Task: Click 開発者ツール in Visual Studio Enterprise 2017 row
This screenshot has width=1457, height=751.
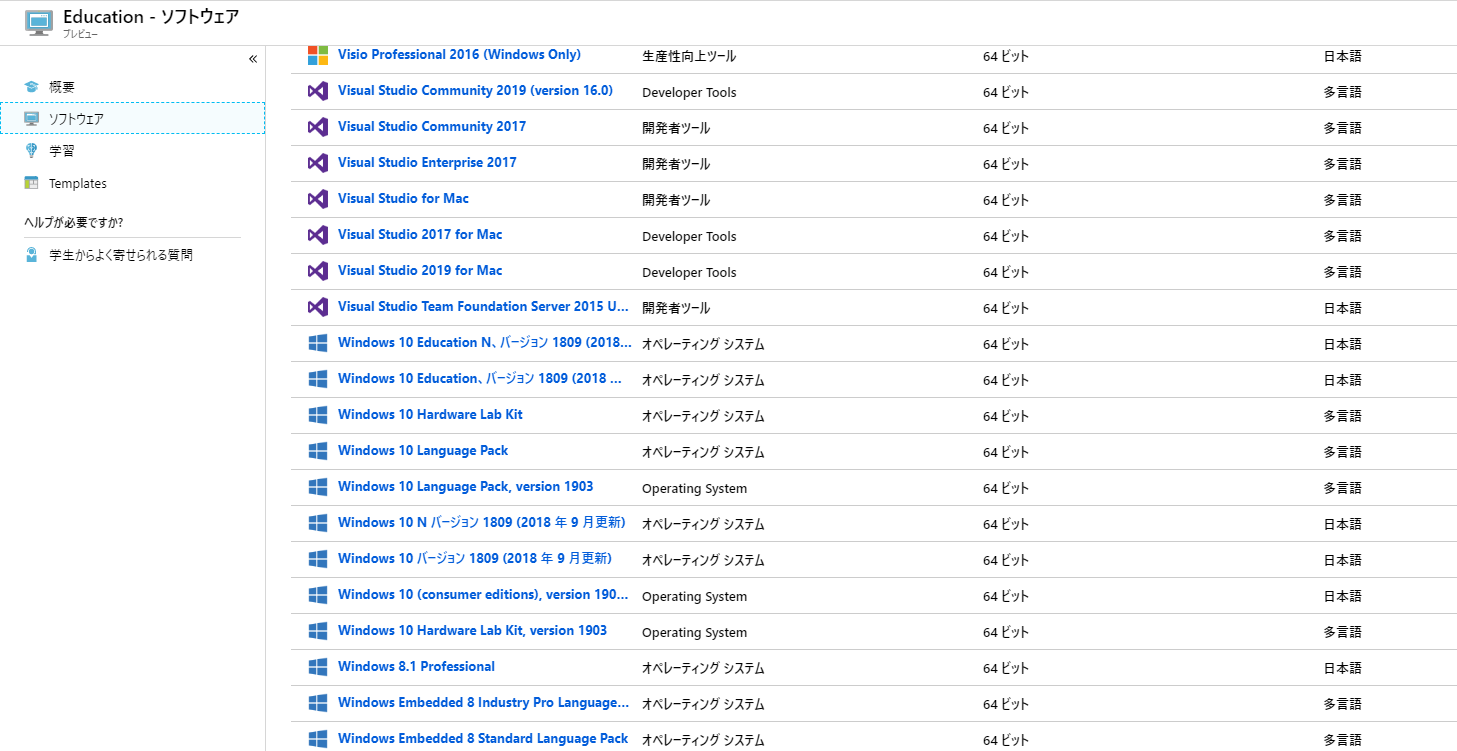Action: click(676, 164)
